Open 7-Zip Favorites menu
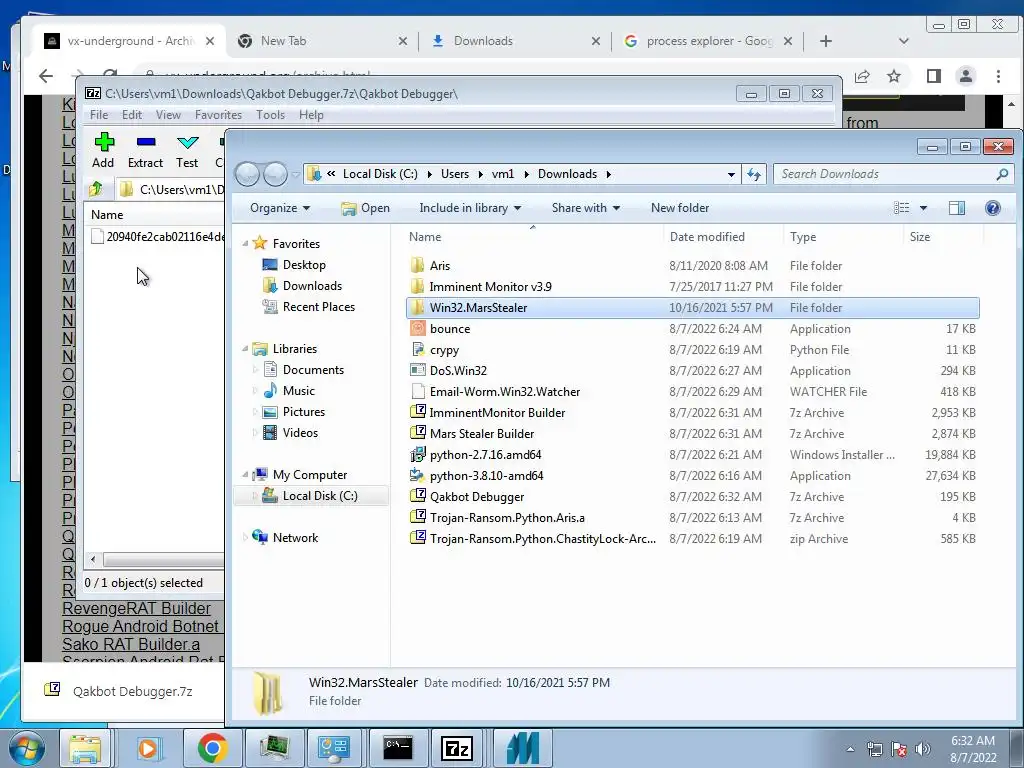 tap(218, 115)
